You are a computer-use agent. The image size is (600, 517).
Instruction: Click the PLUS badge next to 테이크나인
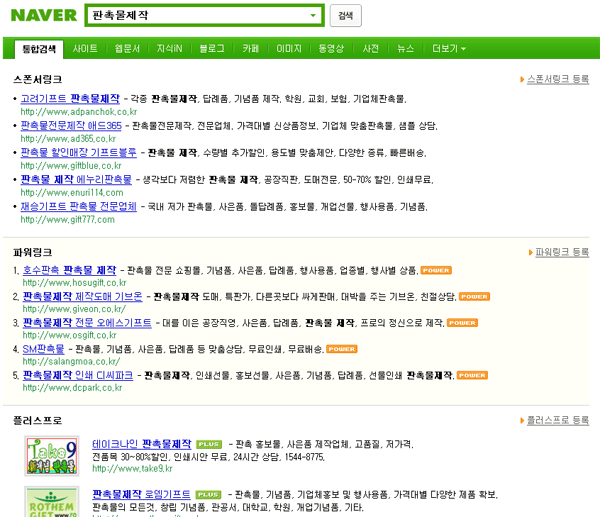tap(209, 444)
